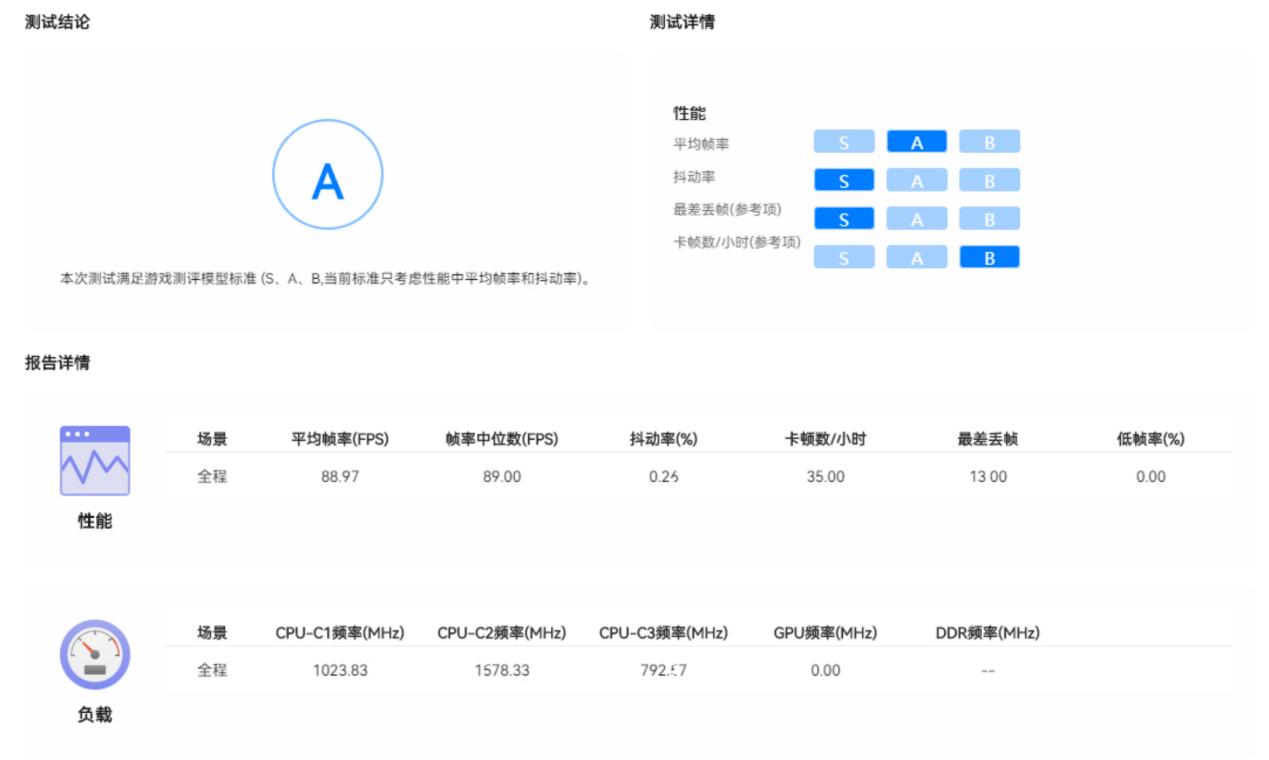
Task: Click the -- DDR frequency value
Action: [x=987, y=671]
